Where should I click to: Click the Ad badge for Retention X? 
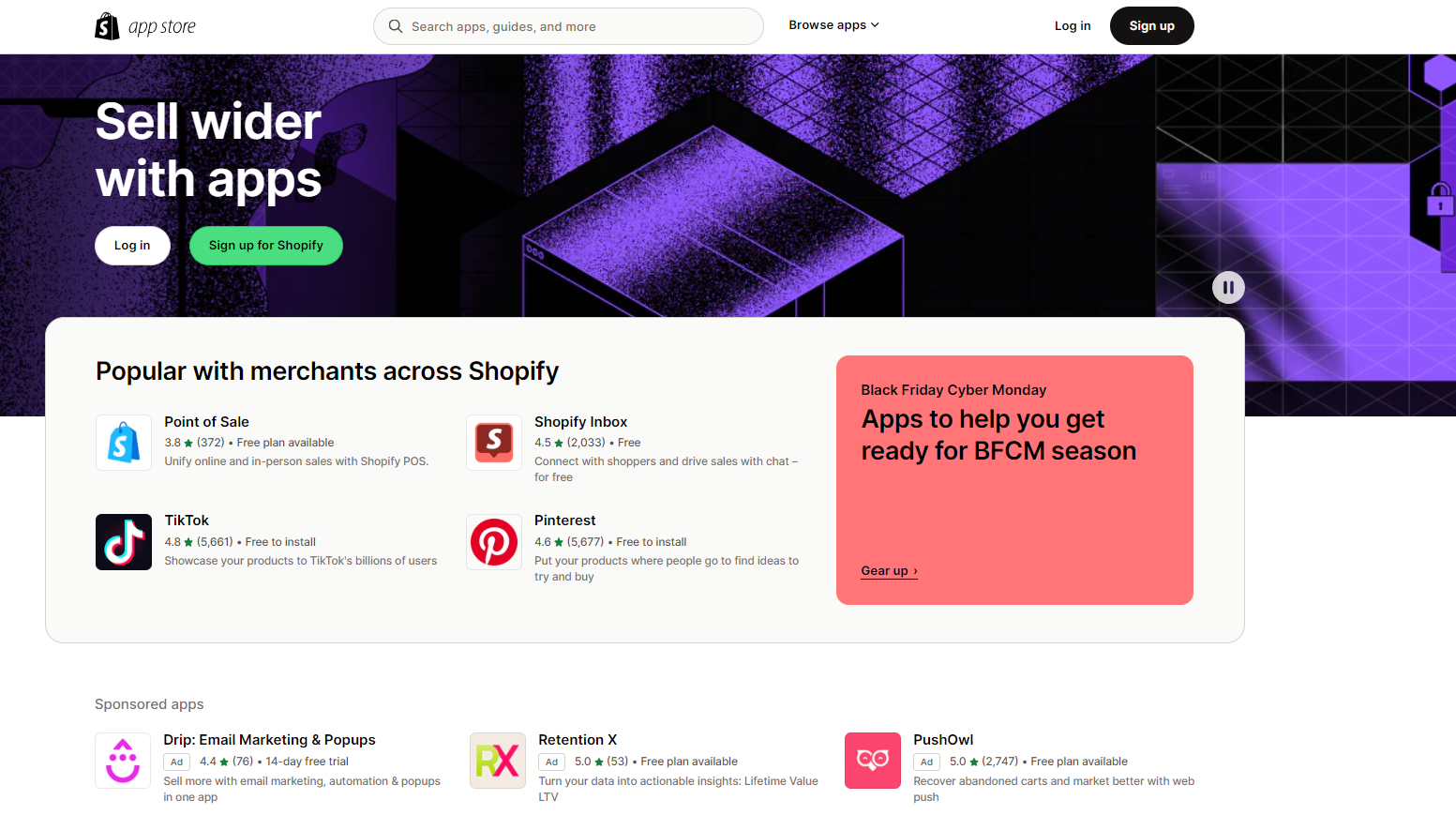[551, 762]
